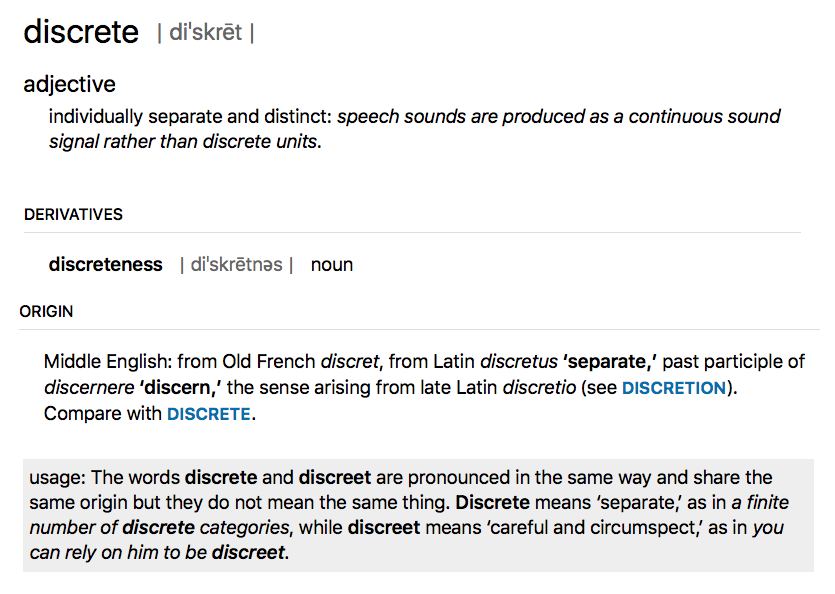This screenshot has height=594, width=835.
Task: Click bold 'Discrete' starting the usage note's second sentence
Action: 492,502
